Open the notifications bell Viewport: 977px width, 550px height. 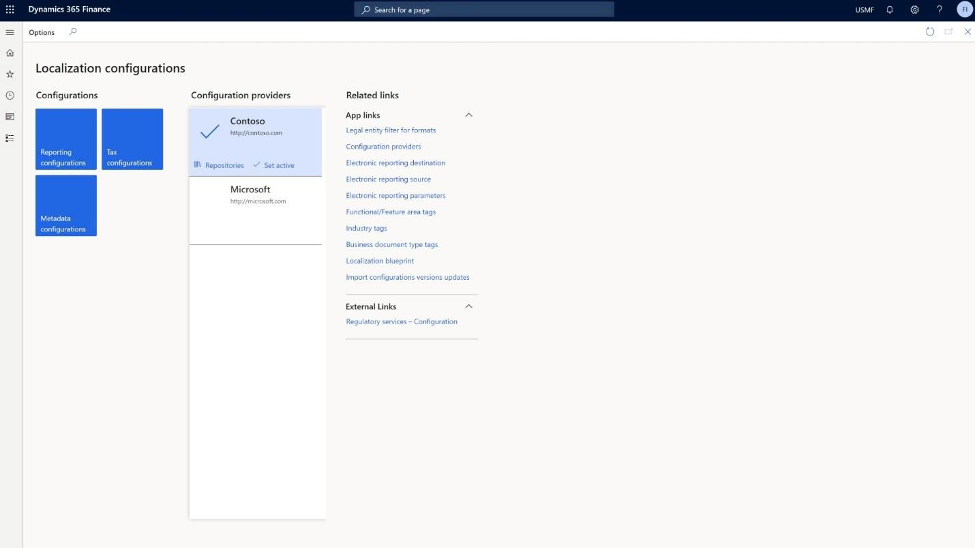tap(890, 10)
